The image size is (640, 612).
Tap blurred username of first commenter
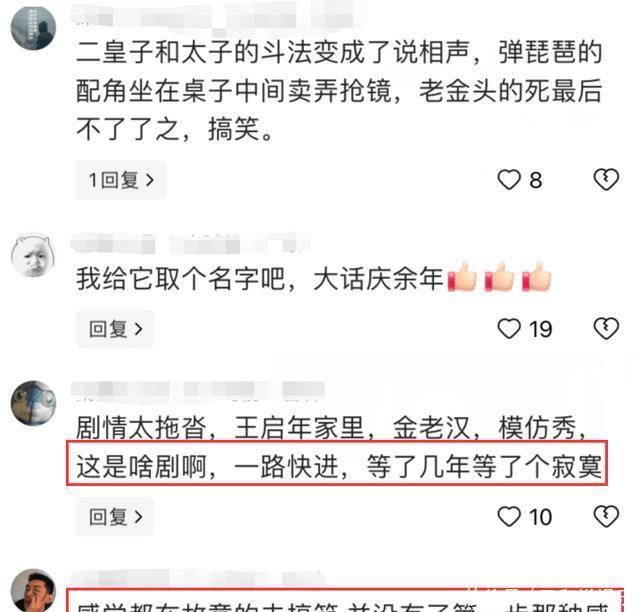[x=216, y=18]
